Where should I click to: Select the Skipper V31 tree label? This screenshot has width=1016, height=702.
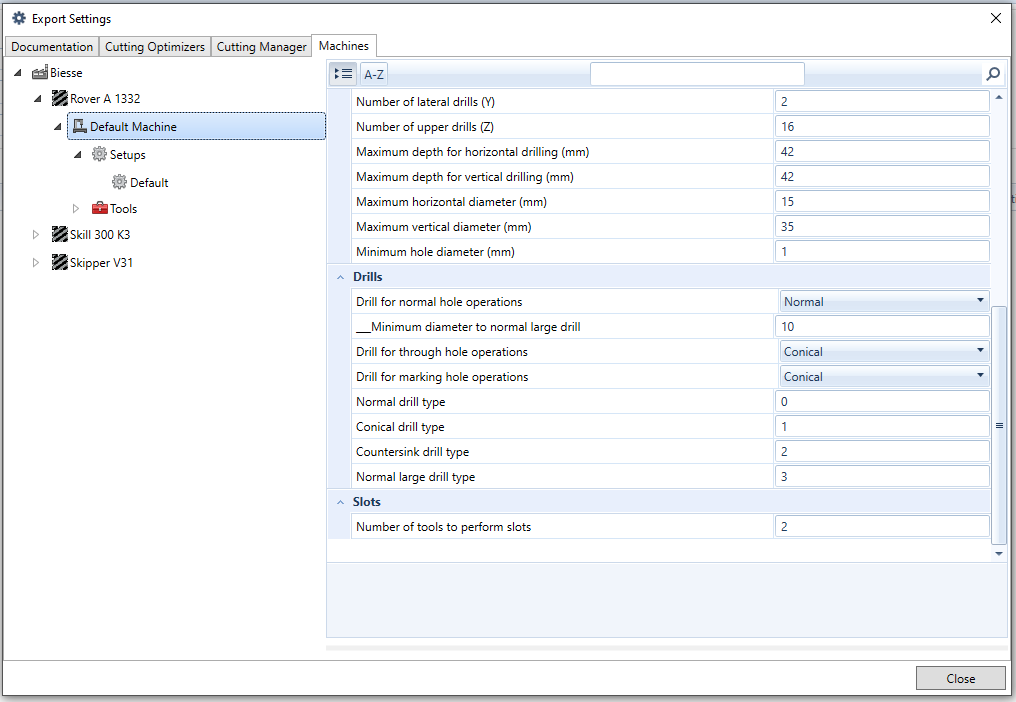point(101,263)
